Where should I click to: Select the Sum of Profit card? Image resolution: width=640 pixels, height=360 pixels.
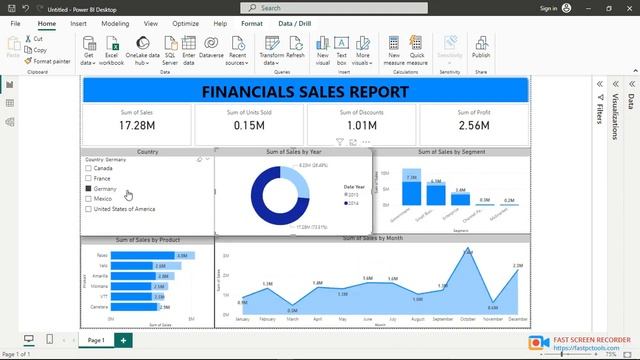(x=474, y=124)
